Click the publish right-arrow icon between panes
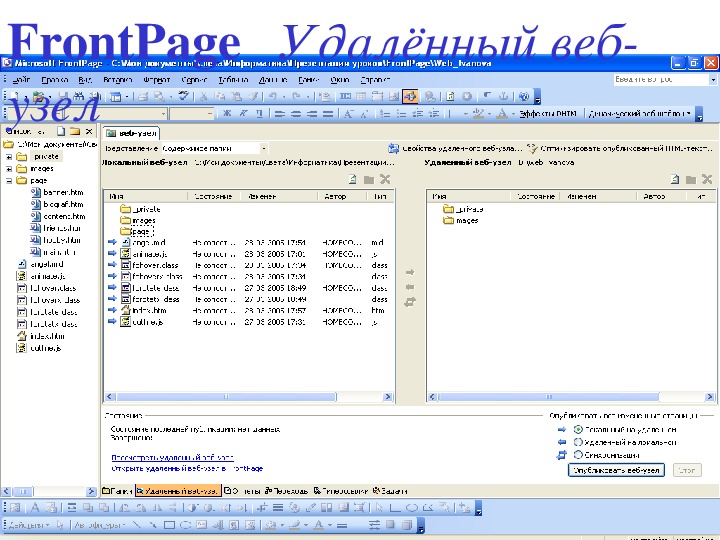 (410, 272)
